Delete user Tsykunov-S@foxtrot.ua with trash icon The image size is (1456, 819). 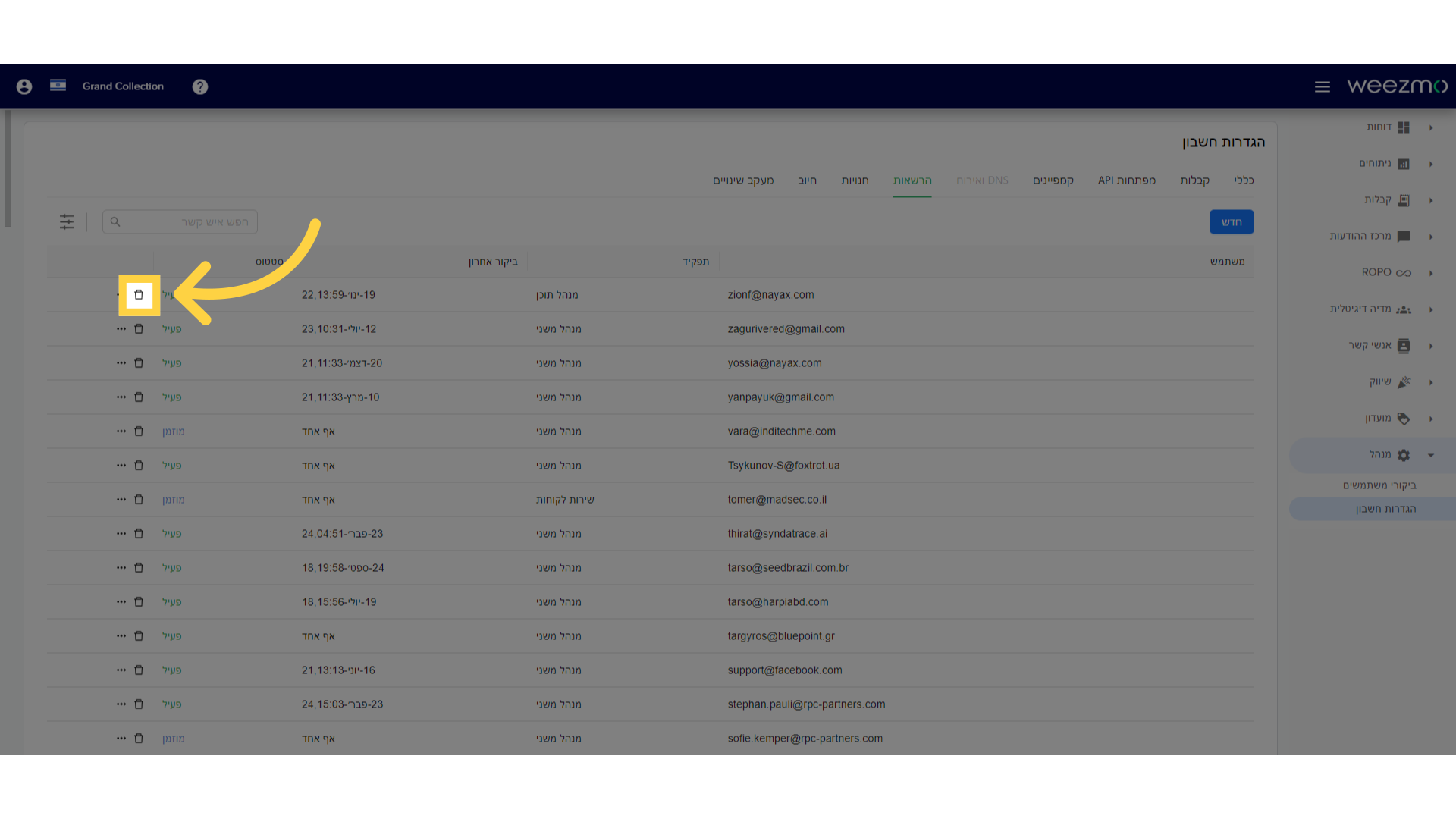click(x=139, y=466)
